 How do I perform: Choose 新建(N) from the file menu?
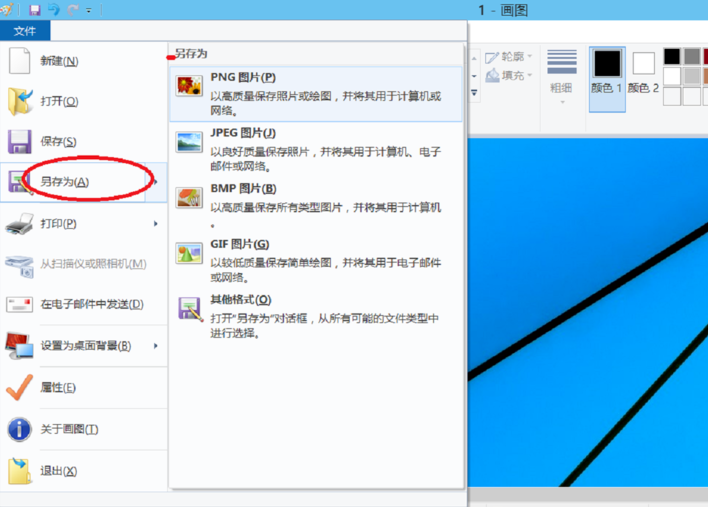point(84,61)
